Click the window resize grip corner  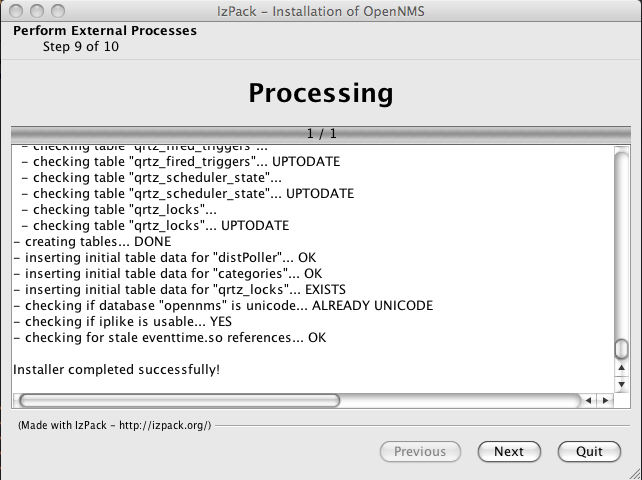[x=635, y=473]
